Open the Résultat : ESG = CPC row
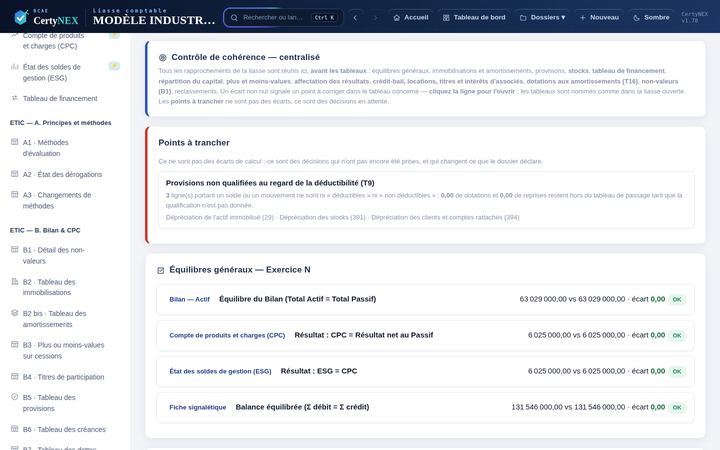720x450 pixels. click(x=425, y=371)
